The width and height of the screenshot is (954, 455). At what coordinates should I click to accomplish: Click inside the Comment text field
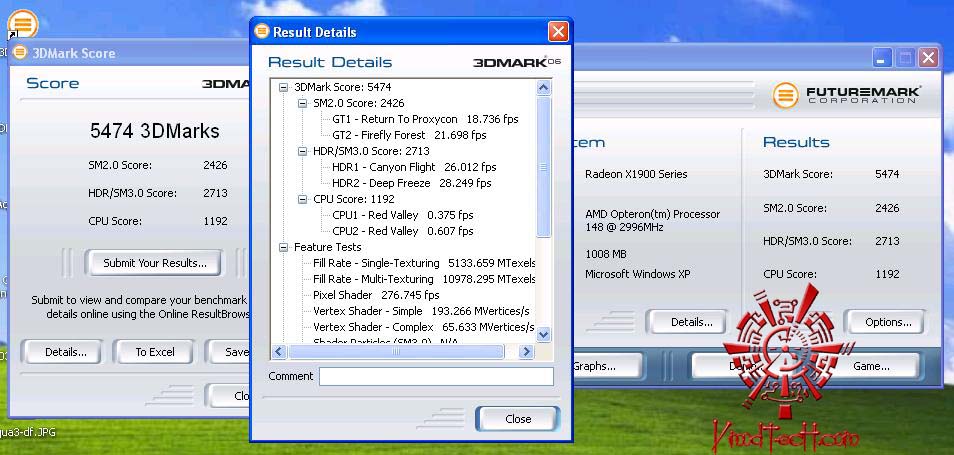coord(436,376)
